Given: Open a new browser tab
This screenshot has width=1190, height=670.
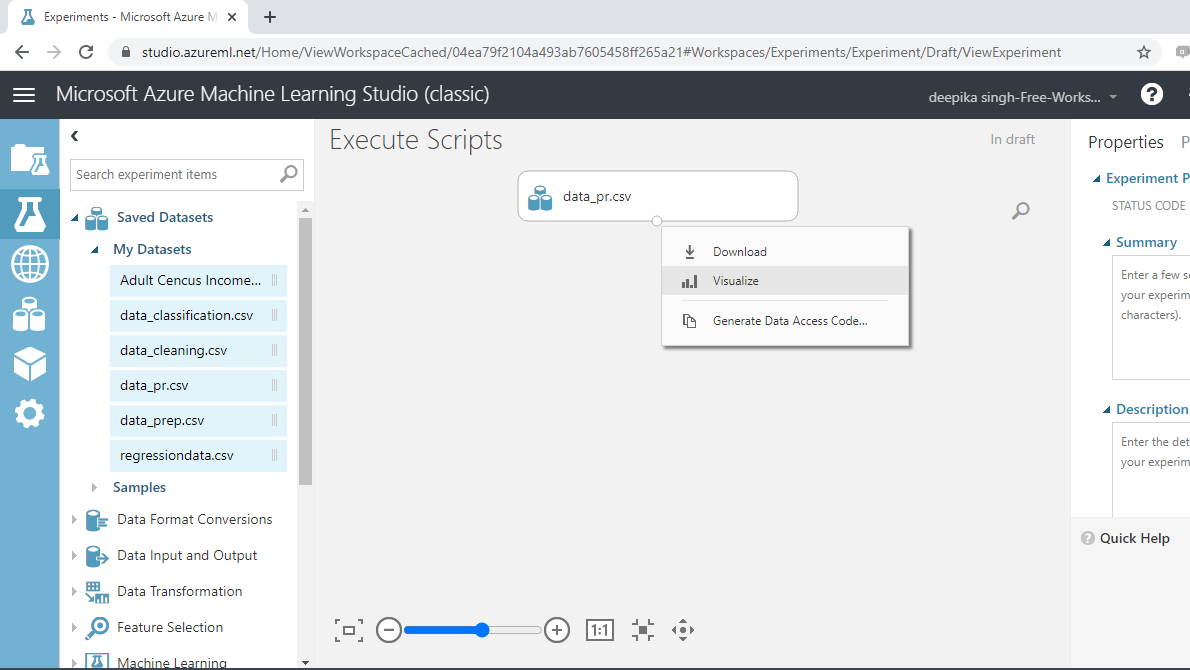Looking at the screenshot, I should [x=269, y=17].
